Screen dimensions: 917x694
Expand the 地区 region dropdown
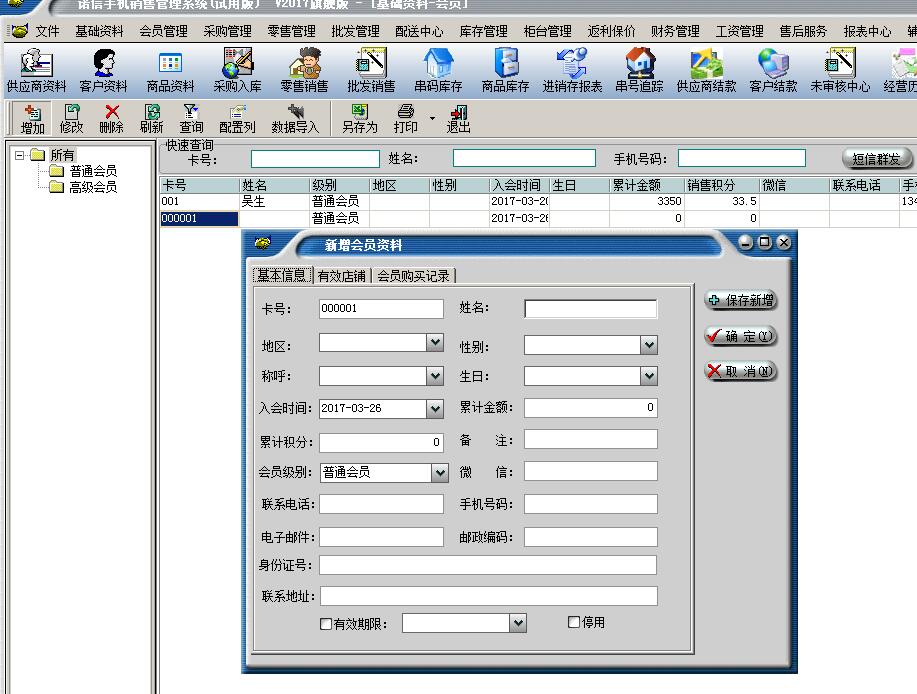(435, 343)
